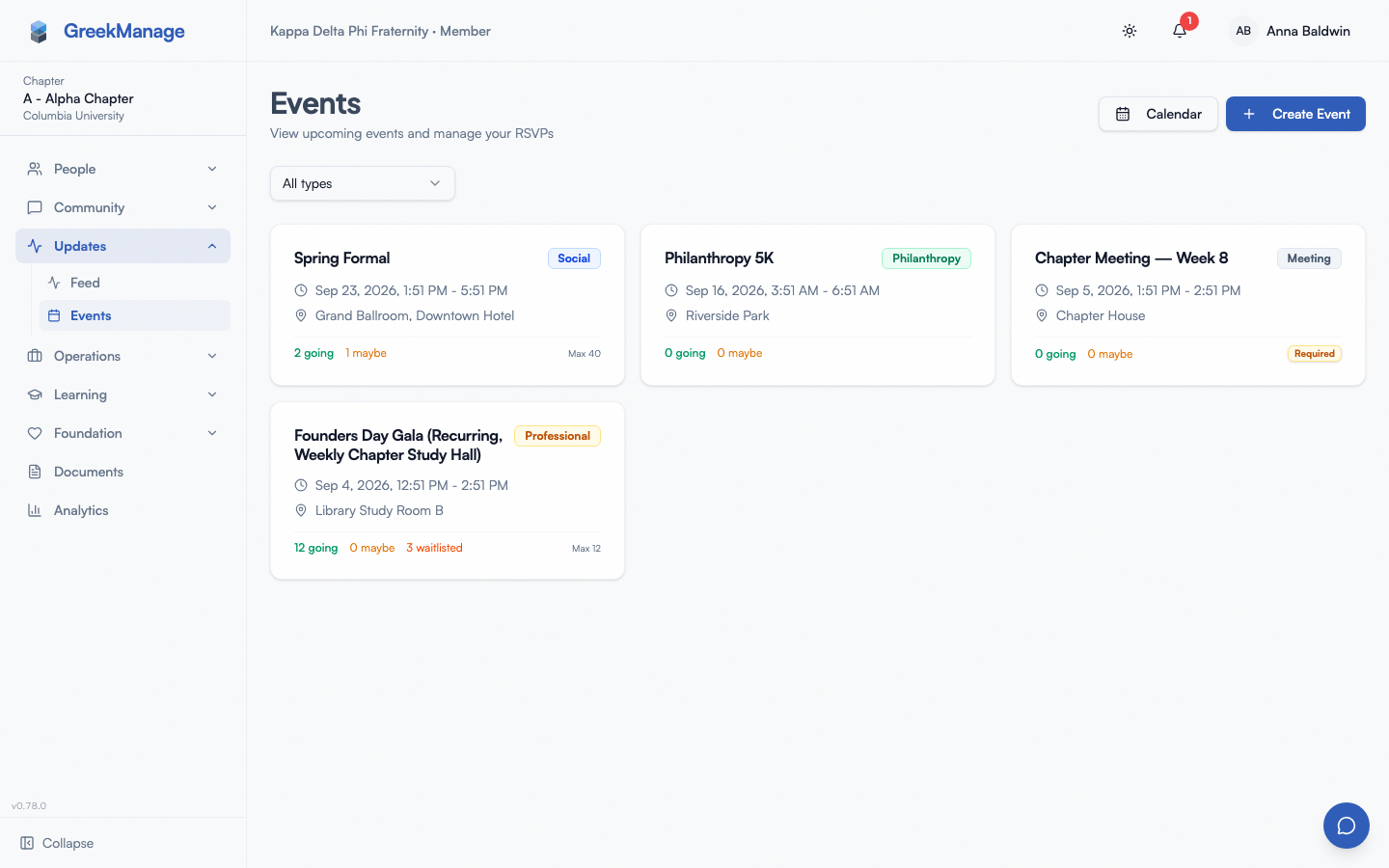Open the AB user avatar

click(x=1243, y=31)
